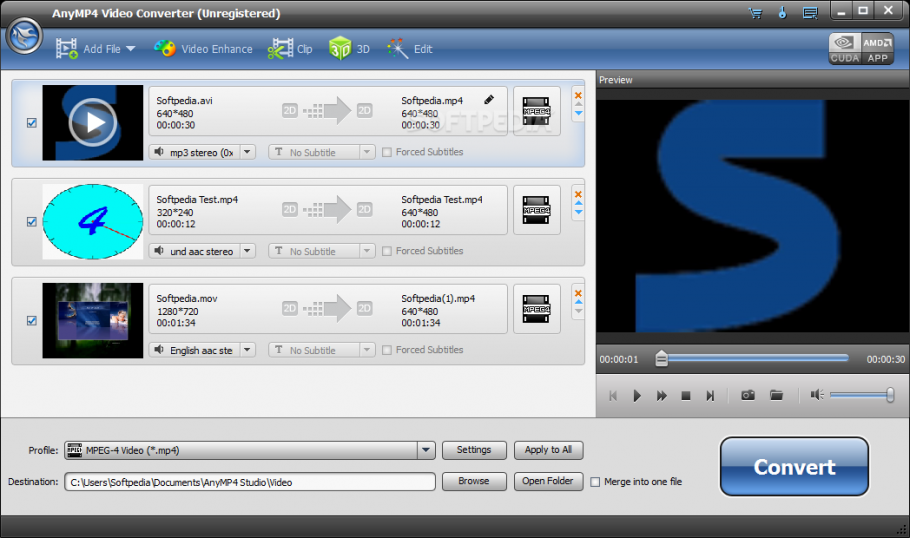The image size is (910, 538).
Task: Click MPEG4 format icon for Softpedia Test.mp4
Action: [537, 209]
